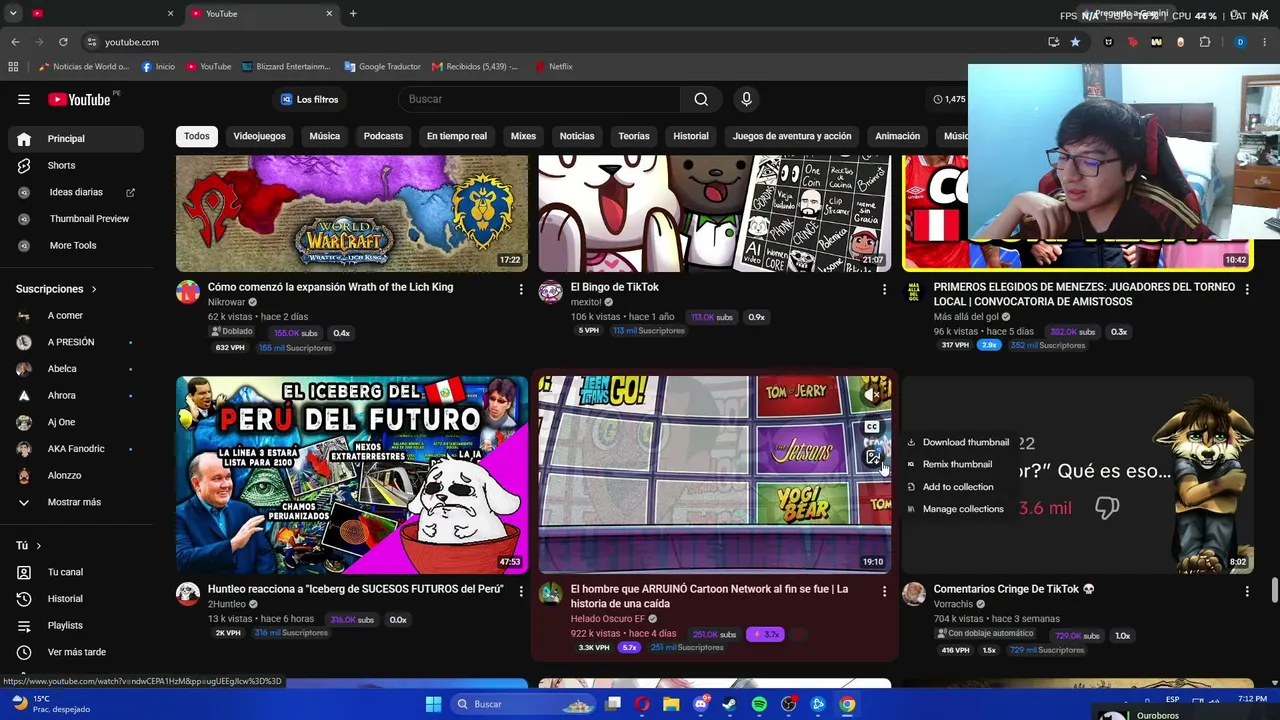The height and width of the screenshot is (720, 1280).
Task: Open the Chrome profile avatar D
Action: click(1240, 42)
